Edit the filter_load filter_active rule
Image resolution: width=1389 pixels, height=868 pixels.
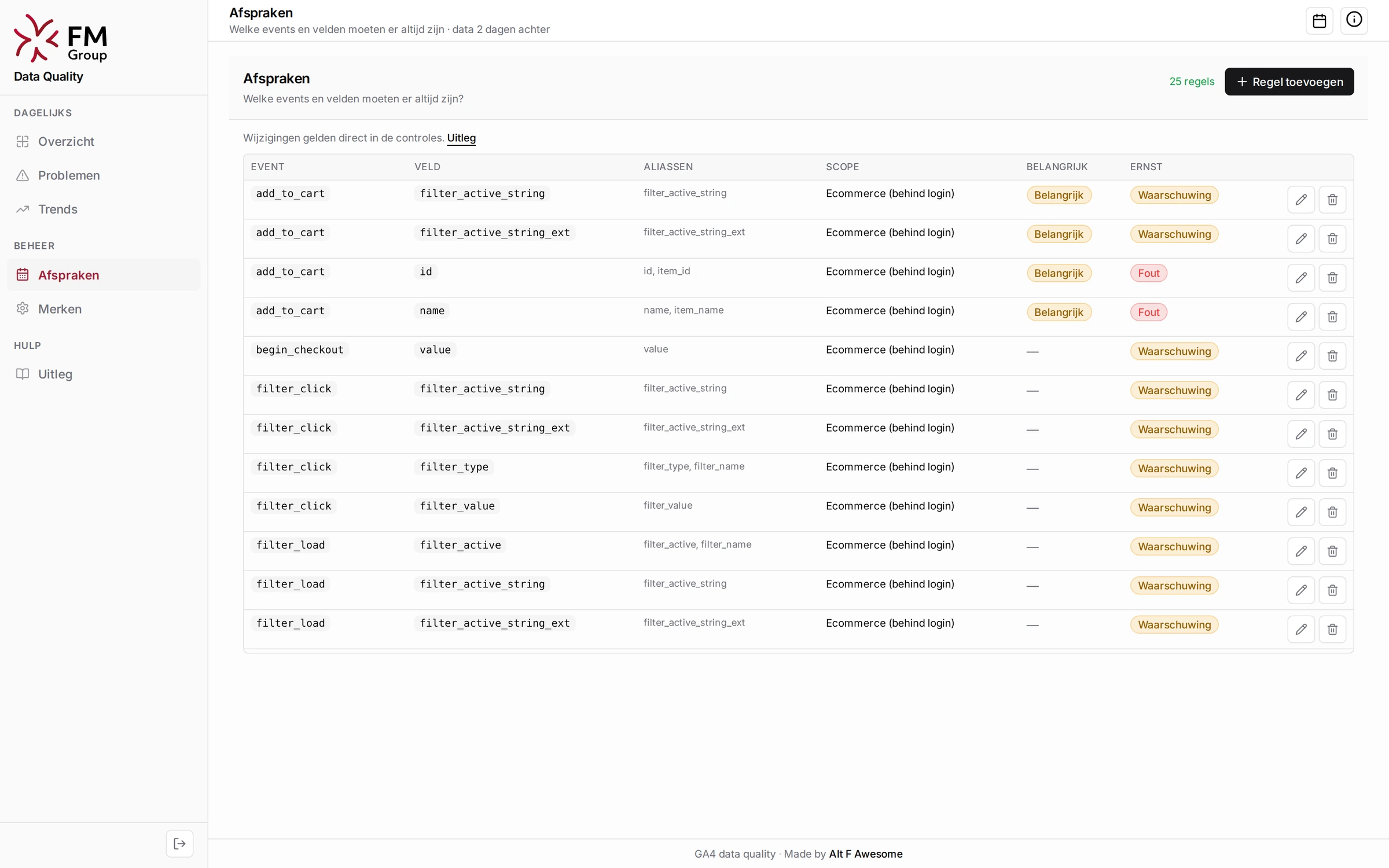tap(1301, 551)
